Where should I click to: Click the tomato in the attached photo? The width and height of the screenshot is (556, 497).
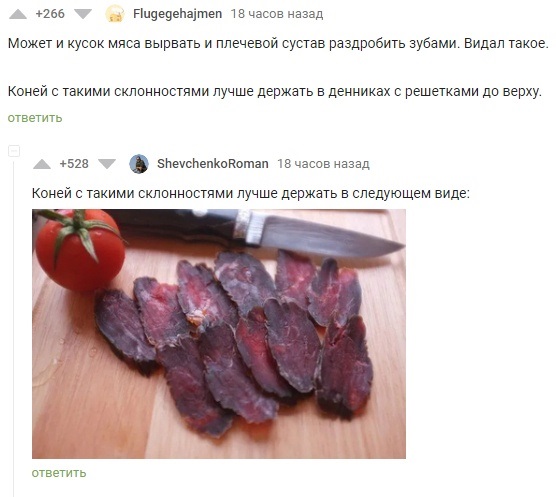coord(80,250)
